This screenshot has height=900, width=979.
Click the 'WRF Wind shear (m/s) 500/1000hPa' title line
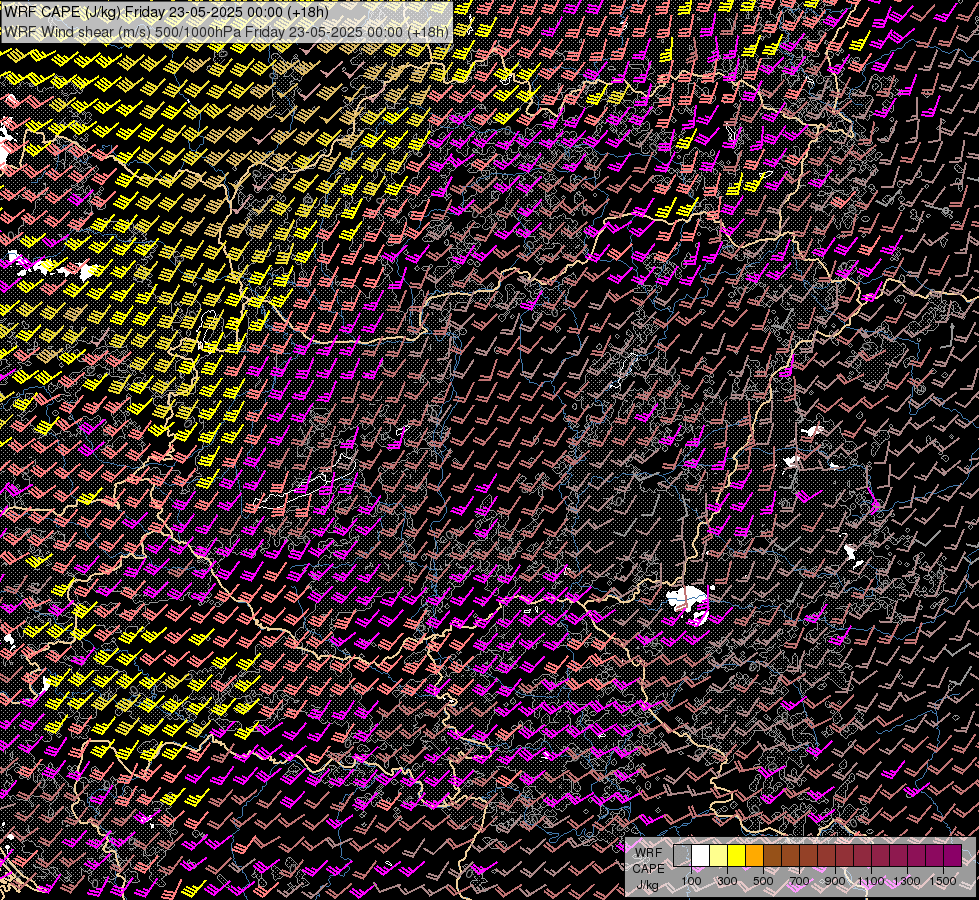click(226, 32)
